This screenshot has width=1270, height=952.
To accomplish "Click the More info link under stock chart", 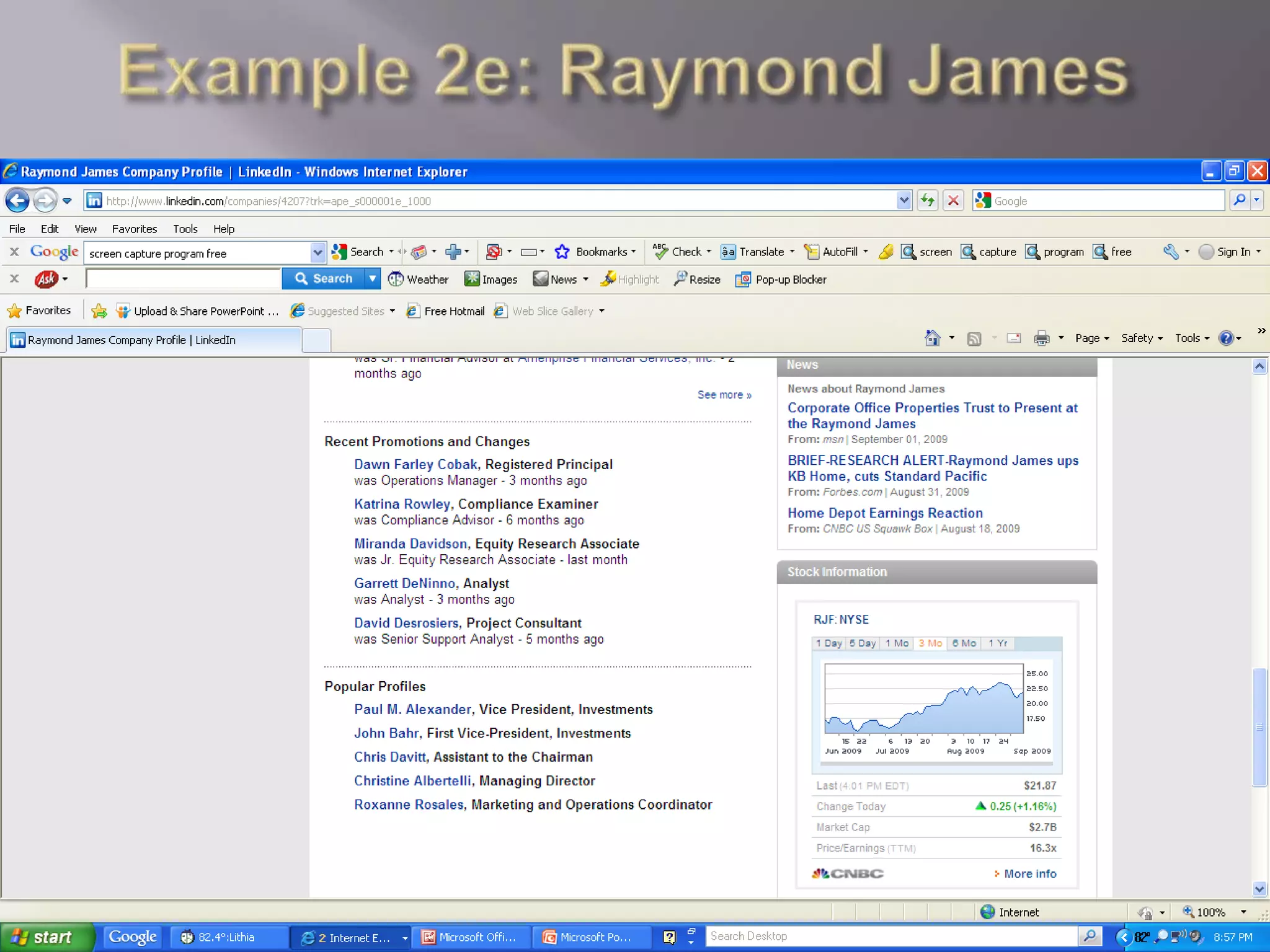I will (x=1029, y=873).
